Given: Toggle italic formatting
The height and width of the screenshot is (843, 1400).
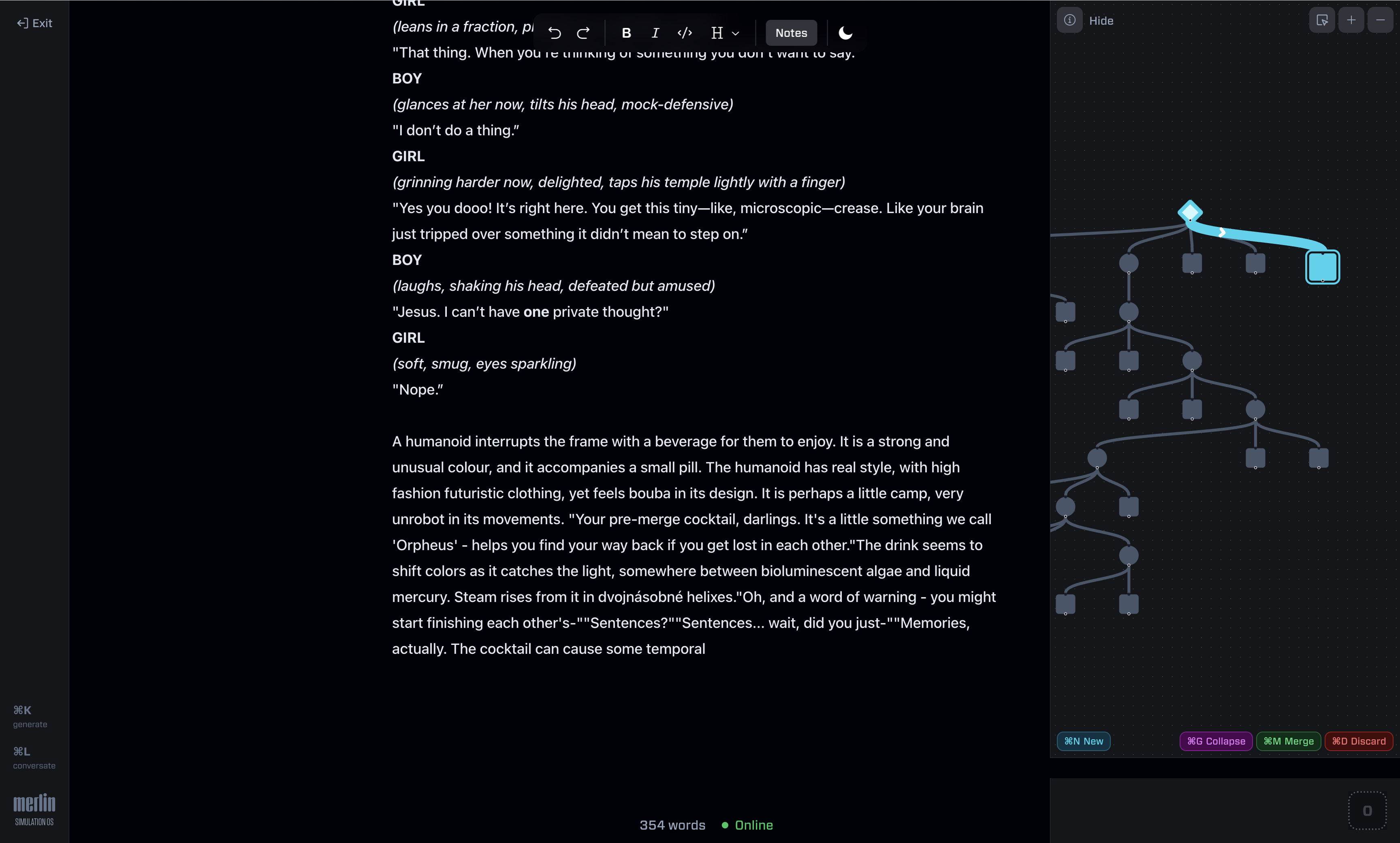Looking at the screenshot, I should click(x=655, y=33).
